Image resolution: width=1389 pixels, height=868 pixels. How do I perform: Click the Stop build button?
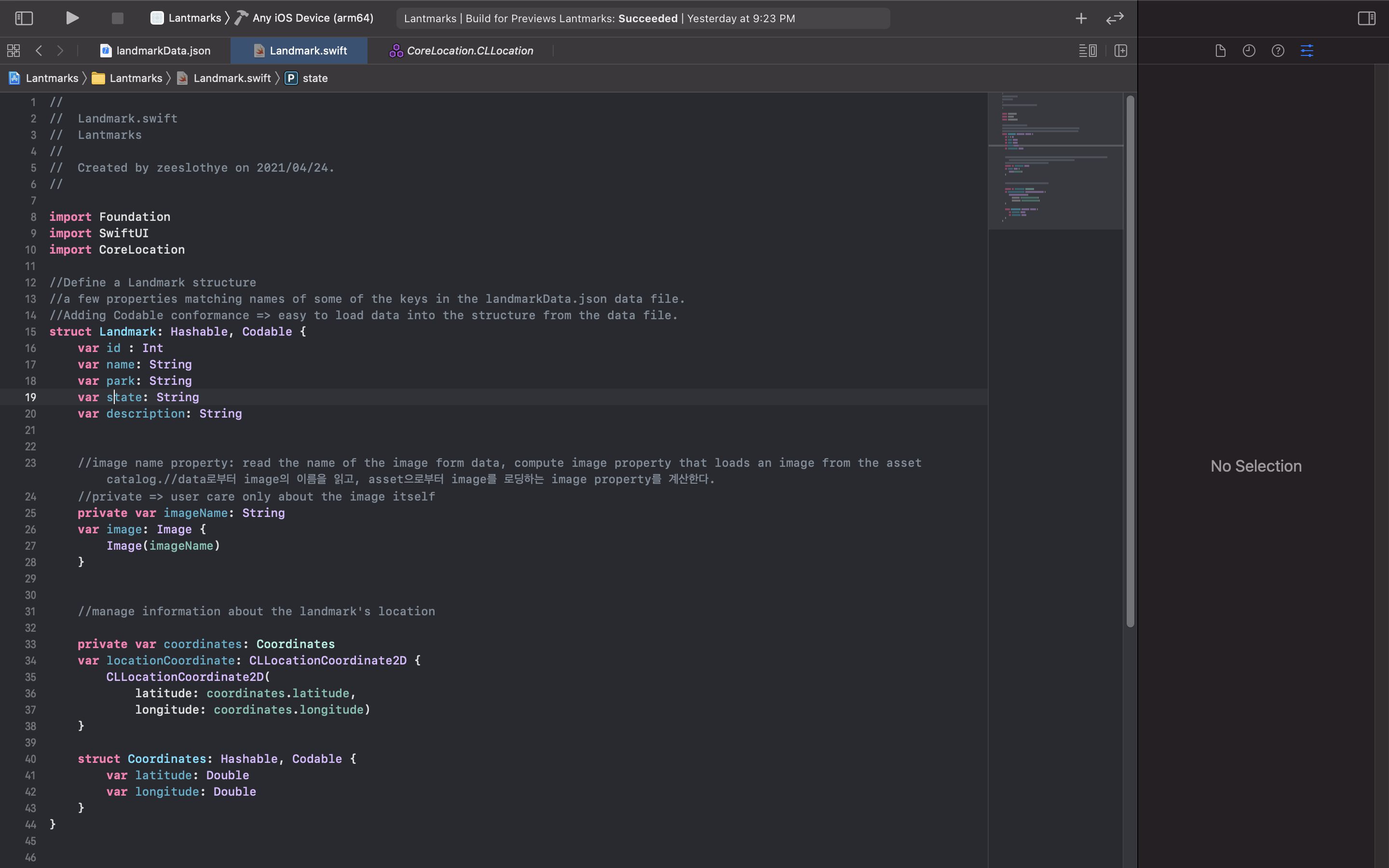[x=117, y=18]
